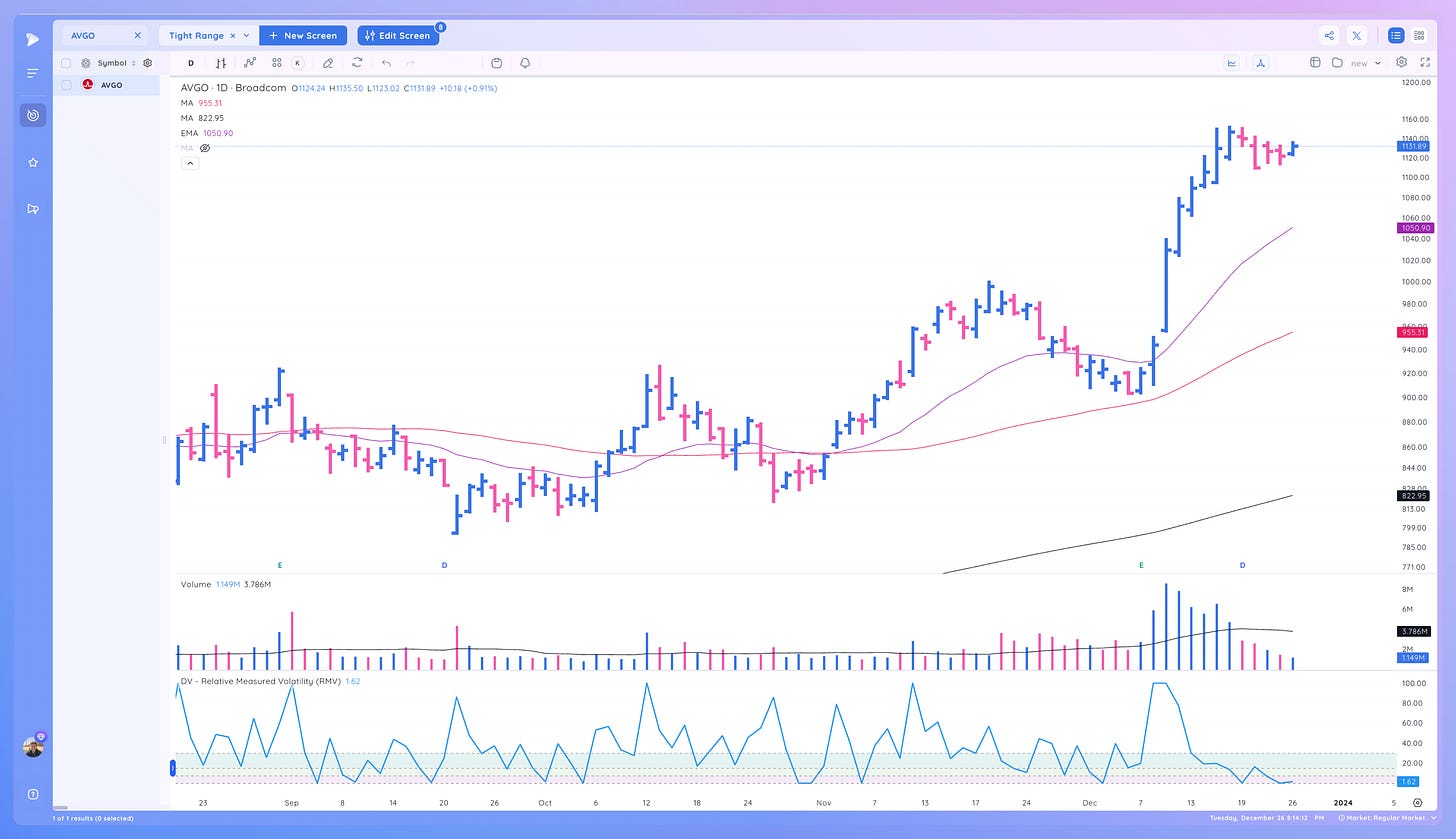
Task: Expand the Tight Range tab dropdown
Action: tap(246, 36)
